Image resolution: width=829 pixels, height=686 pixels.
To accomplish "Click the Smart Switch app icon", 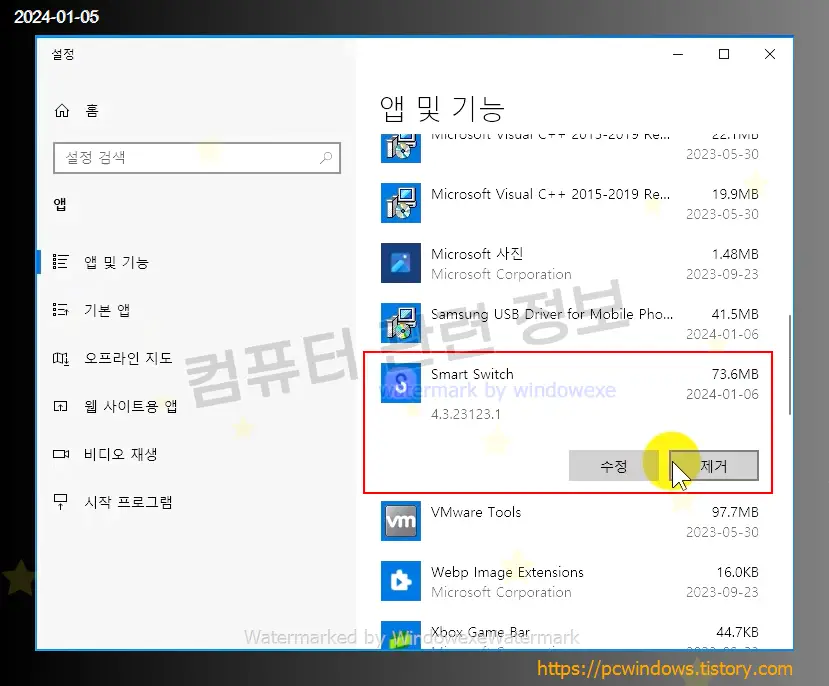I will tap(401, 383).
